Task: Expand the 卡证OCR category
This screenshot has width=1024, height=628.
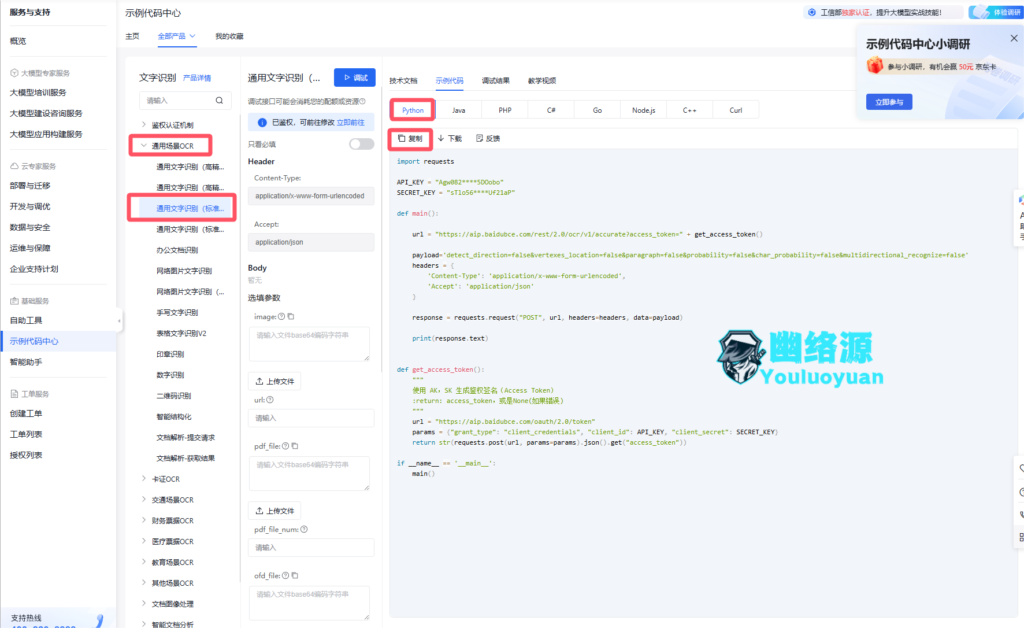Action: coord(144,479)
